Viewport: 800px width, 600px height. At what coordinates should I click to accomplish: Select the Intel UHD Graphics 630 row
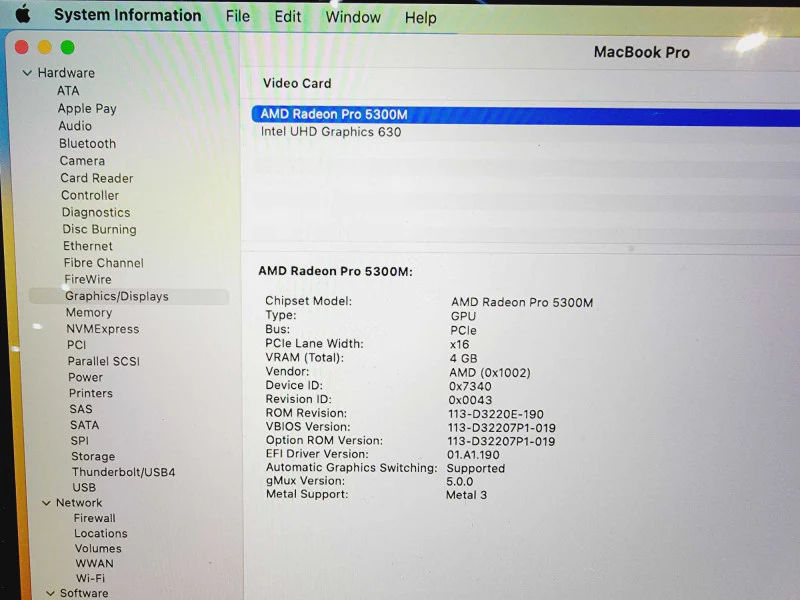coord(526,132)
